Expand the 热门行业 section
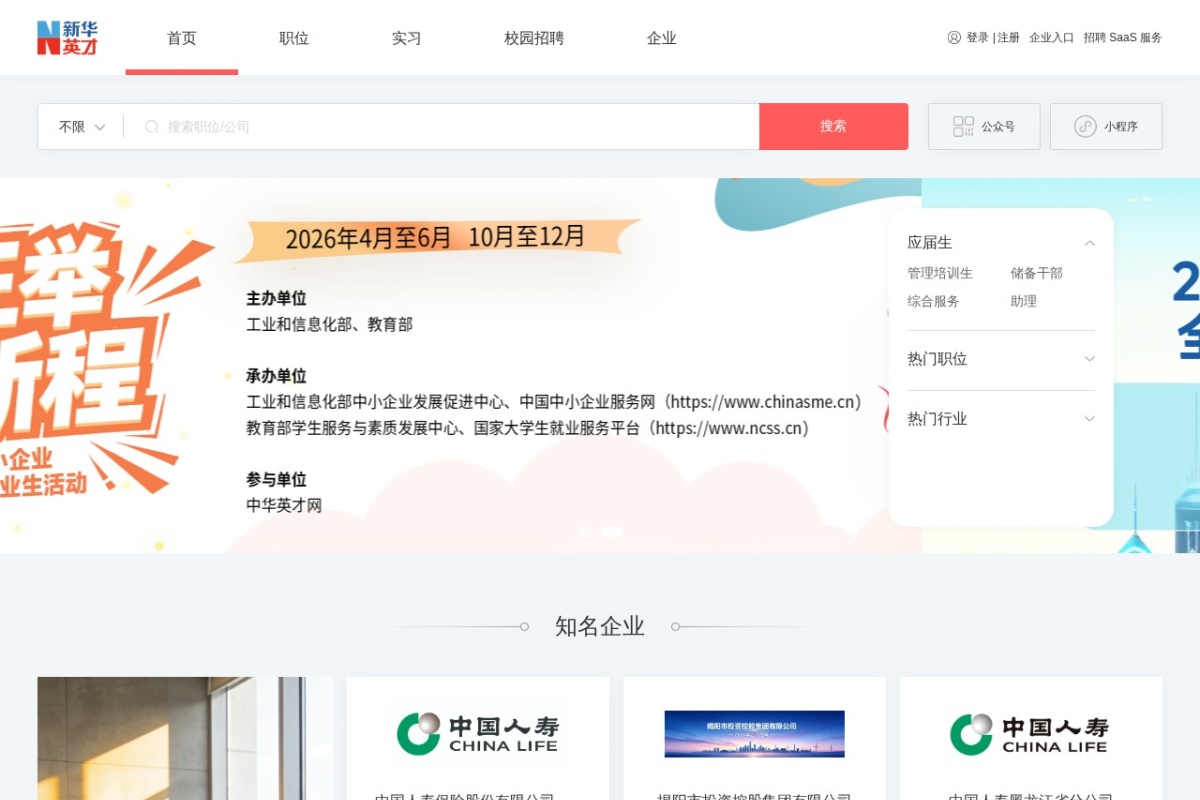Viewport: 1200px width, 800px height. coord(1001,419)
